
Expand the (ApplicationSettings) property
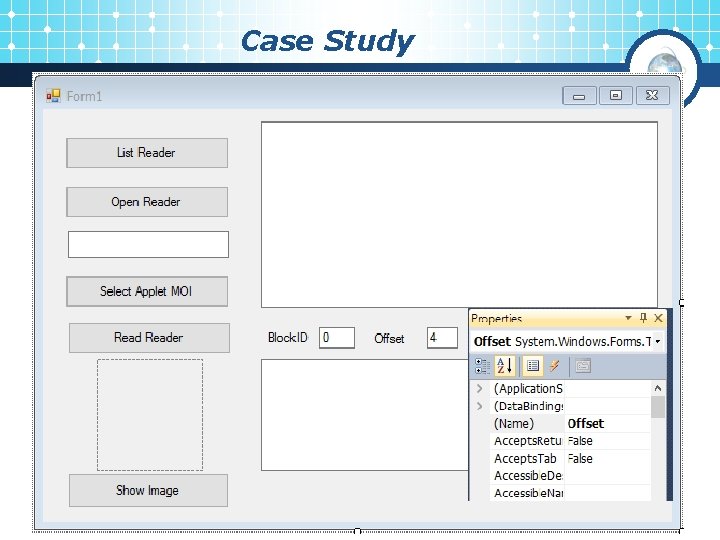point(479,388)
